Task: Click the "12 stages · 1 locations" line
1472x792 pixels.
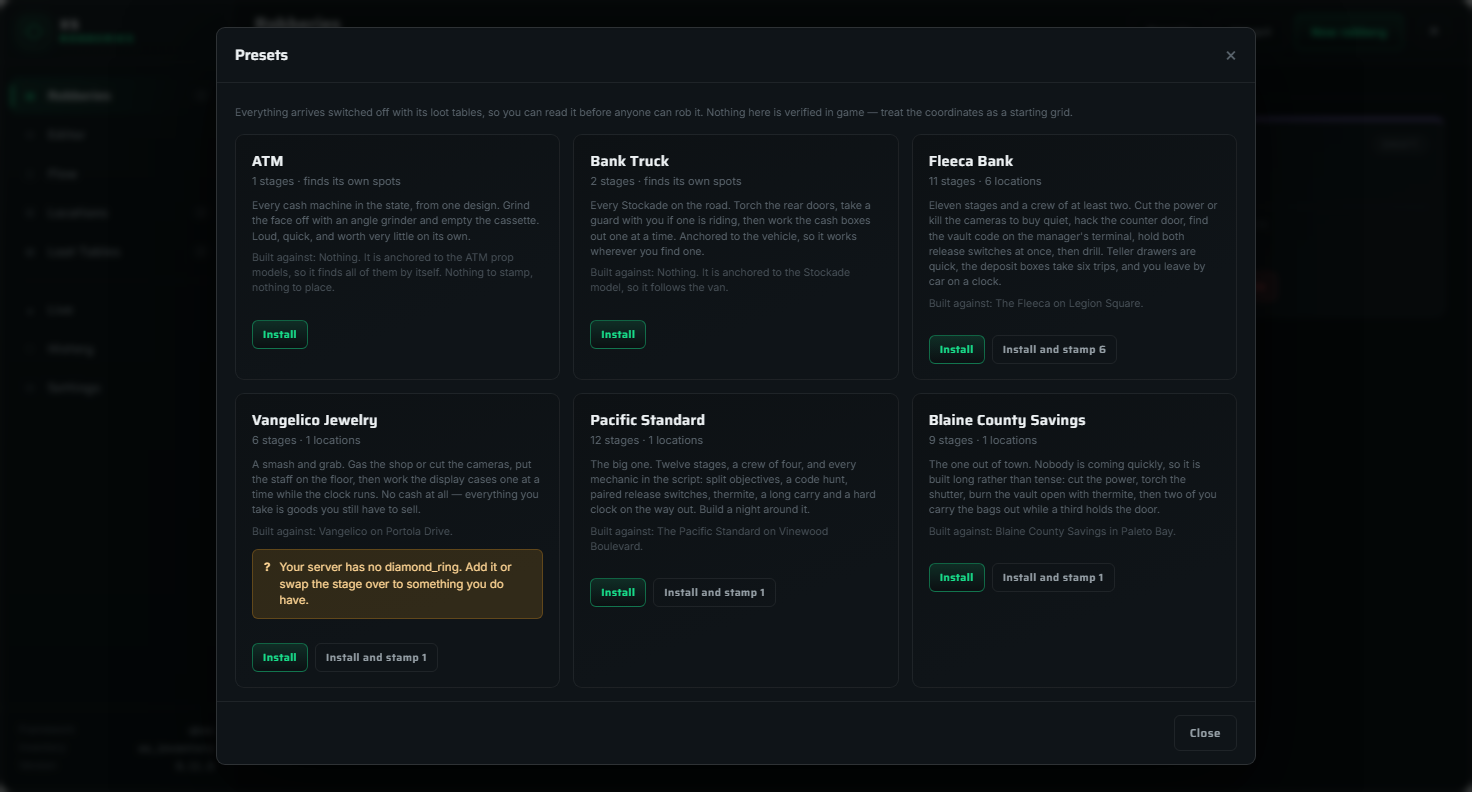Action: (x=646, y=440)
